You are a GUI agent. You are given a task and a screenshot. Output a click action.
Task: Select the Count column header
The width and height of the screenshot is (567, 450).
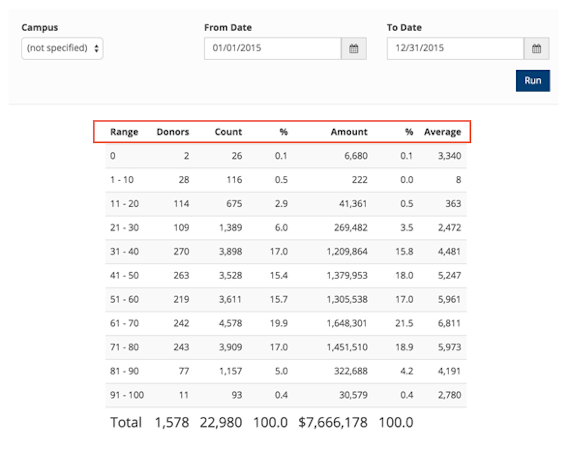pyautogui.click(x=228, y=132)
